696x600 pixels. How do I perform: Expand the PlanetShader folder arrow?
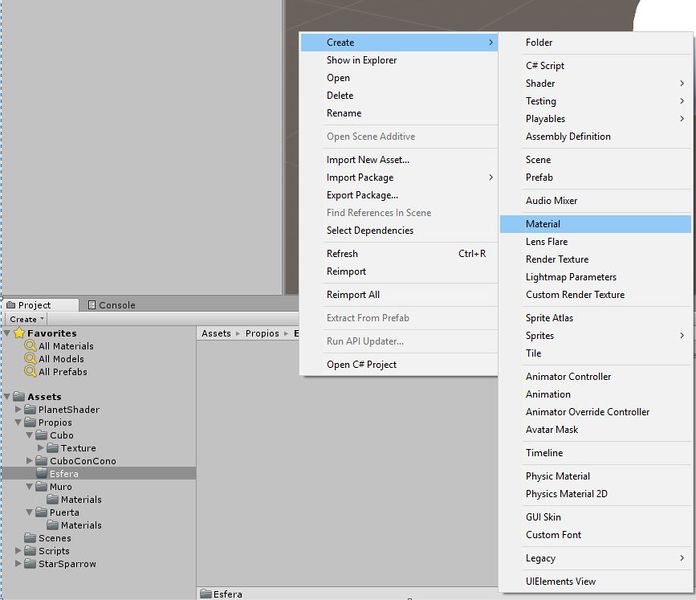pos(18,409)
